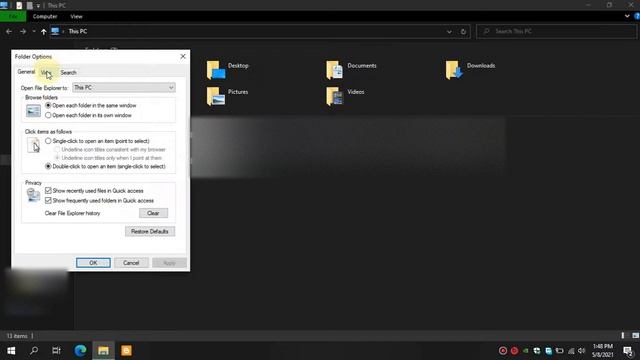
Task: Refresh the This PC address bar
Action: coord(463,31)
